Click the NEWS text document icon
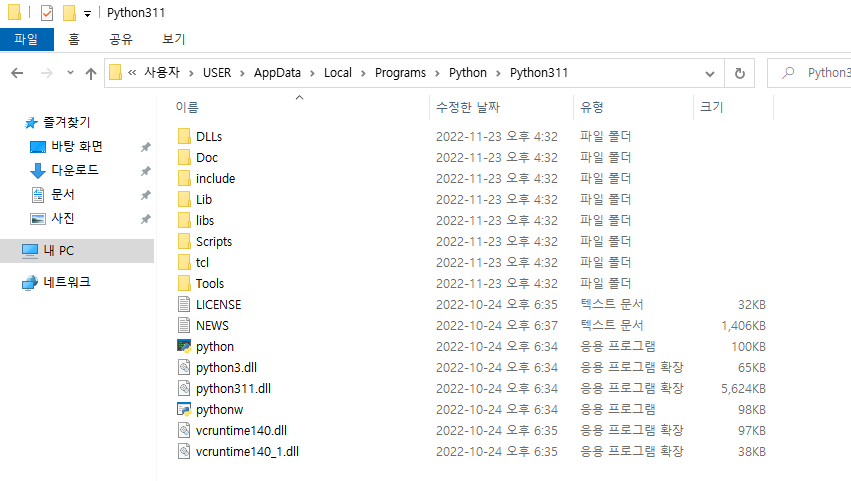Viewport: 851px width, 481px height. [185, 325]
